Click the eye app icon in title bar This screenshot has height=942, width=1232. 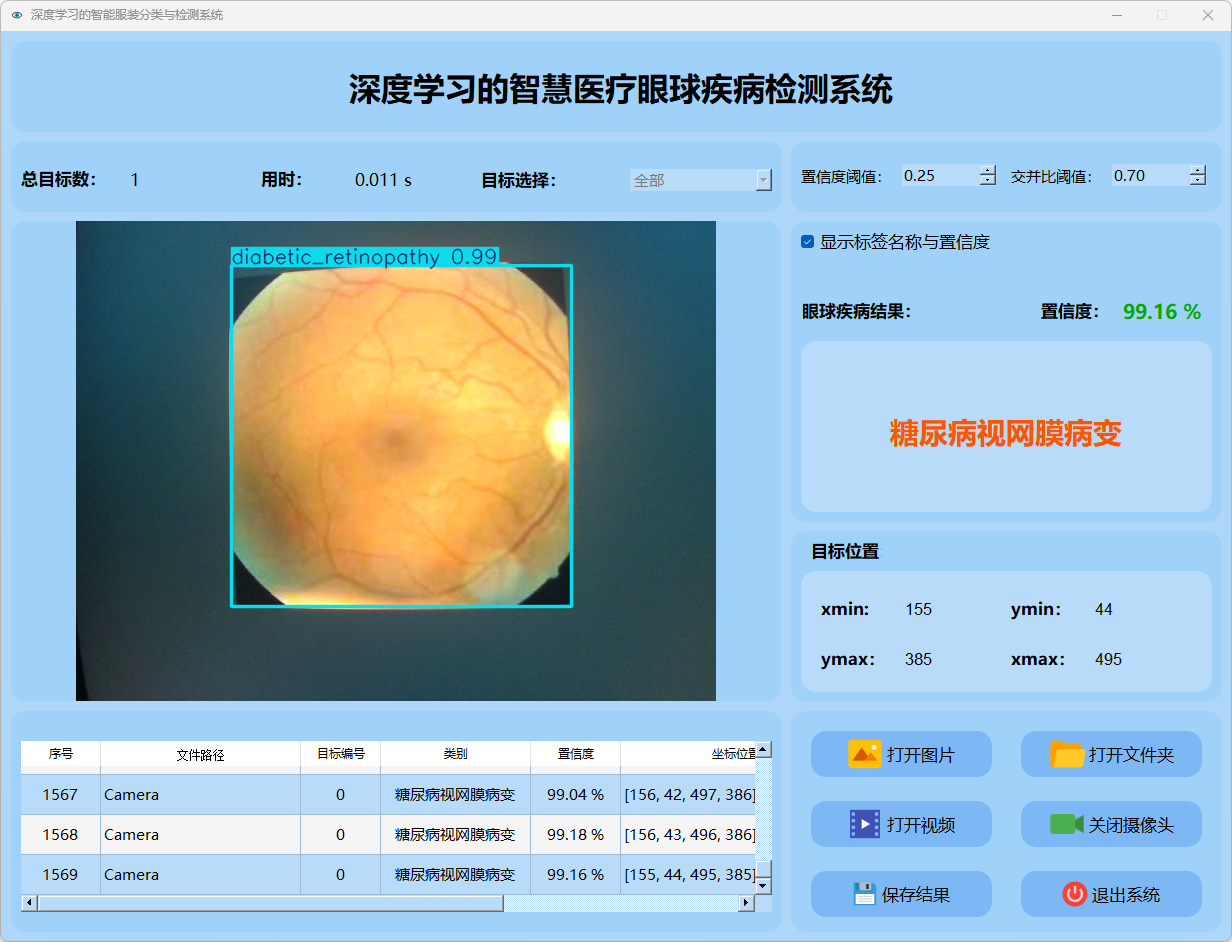pyautogui.click(x=16, y=15)
